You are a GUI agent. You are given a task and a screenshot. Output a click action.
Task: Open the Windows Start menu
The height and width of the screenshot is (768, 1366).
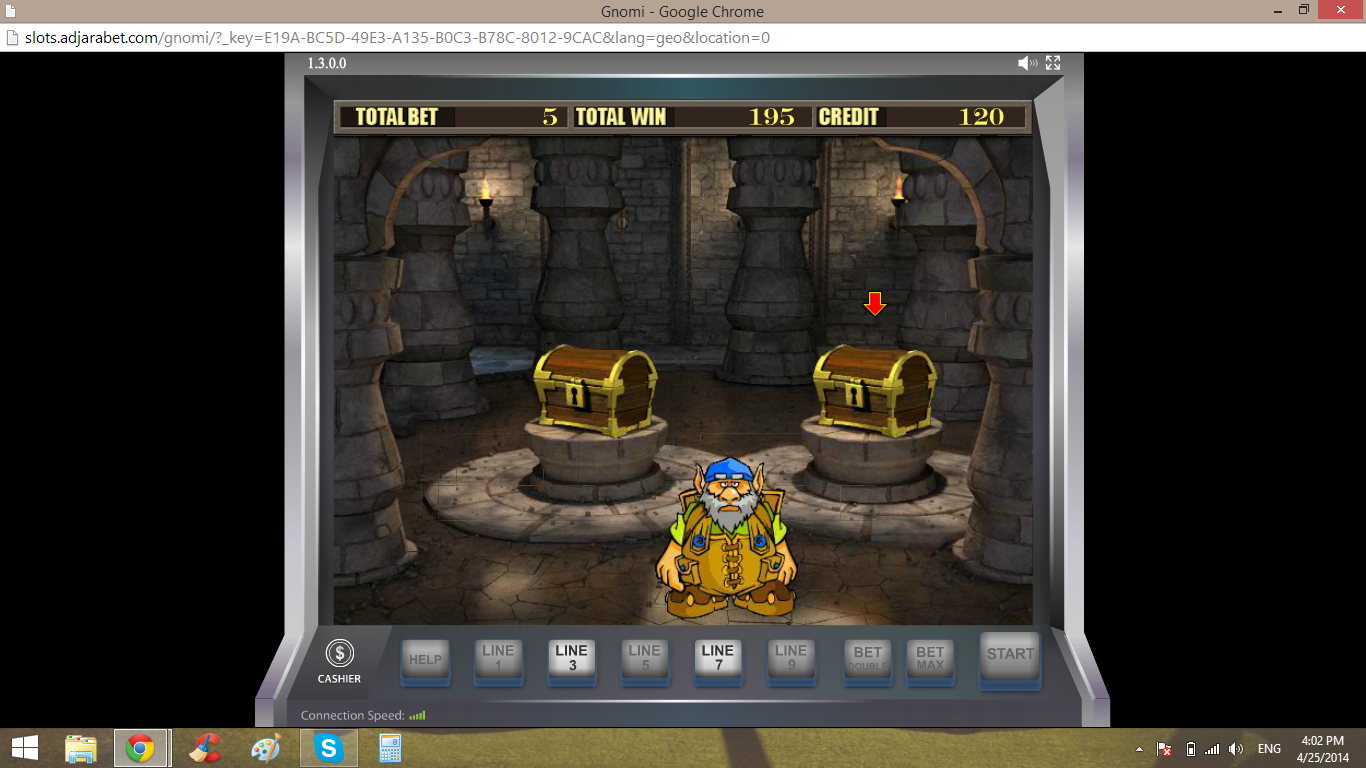click(24, 748)
